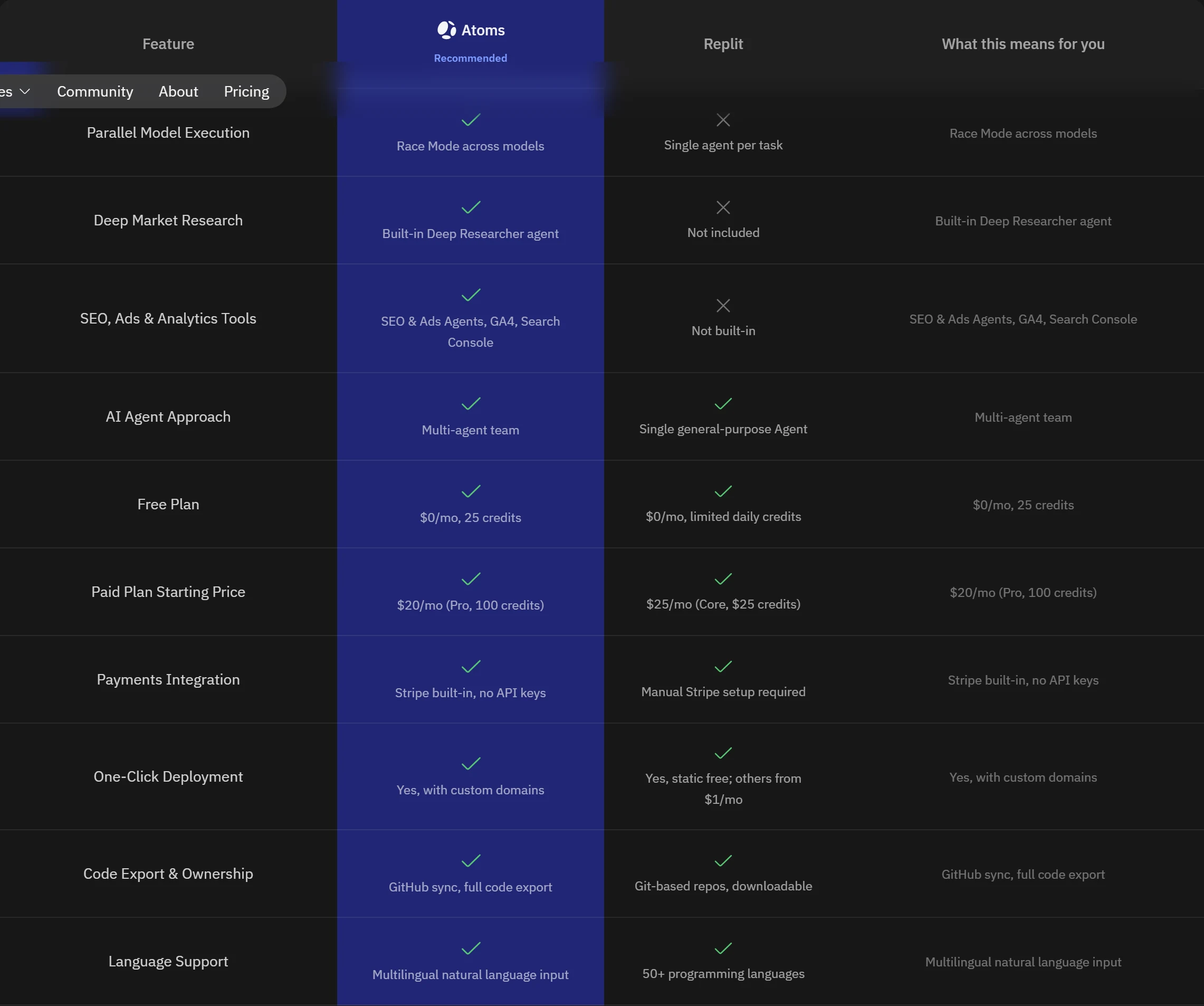Screen dimensions: 1204x1006
Task: Click the Replit check mark for Payments Integration
Action: pyautogui.click(x=723, y=667)
